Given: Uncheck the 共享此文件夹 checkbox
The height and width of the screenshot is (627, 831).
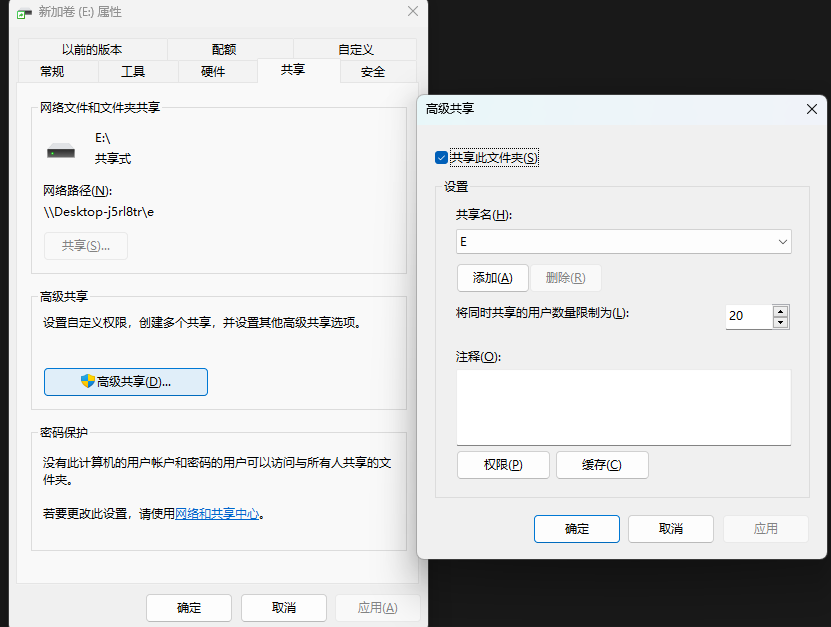Looking at the screenshot, I should 441,157.
